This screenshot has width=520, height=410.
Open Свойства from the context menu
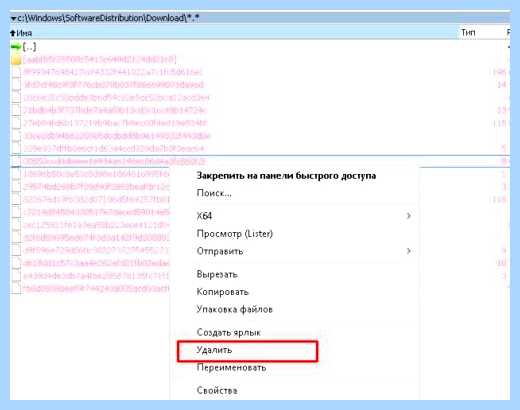coord(217,390)
